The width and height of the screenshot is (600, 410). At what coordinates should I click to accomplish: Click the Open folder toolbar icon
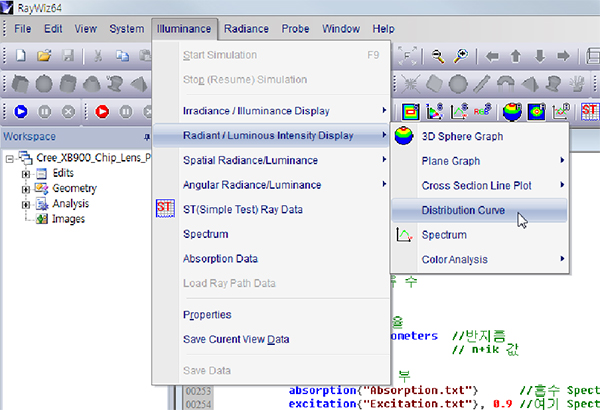click(45, 56)
